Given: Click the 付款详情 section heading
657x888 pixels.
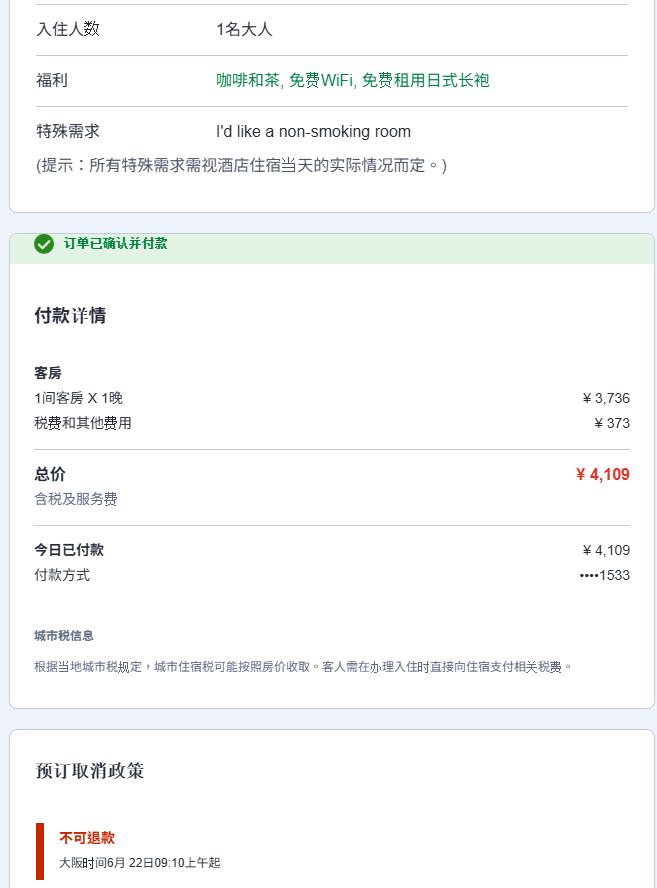Looking at the screenshot, I should click(70, 315).
